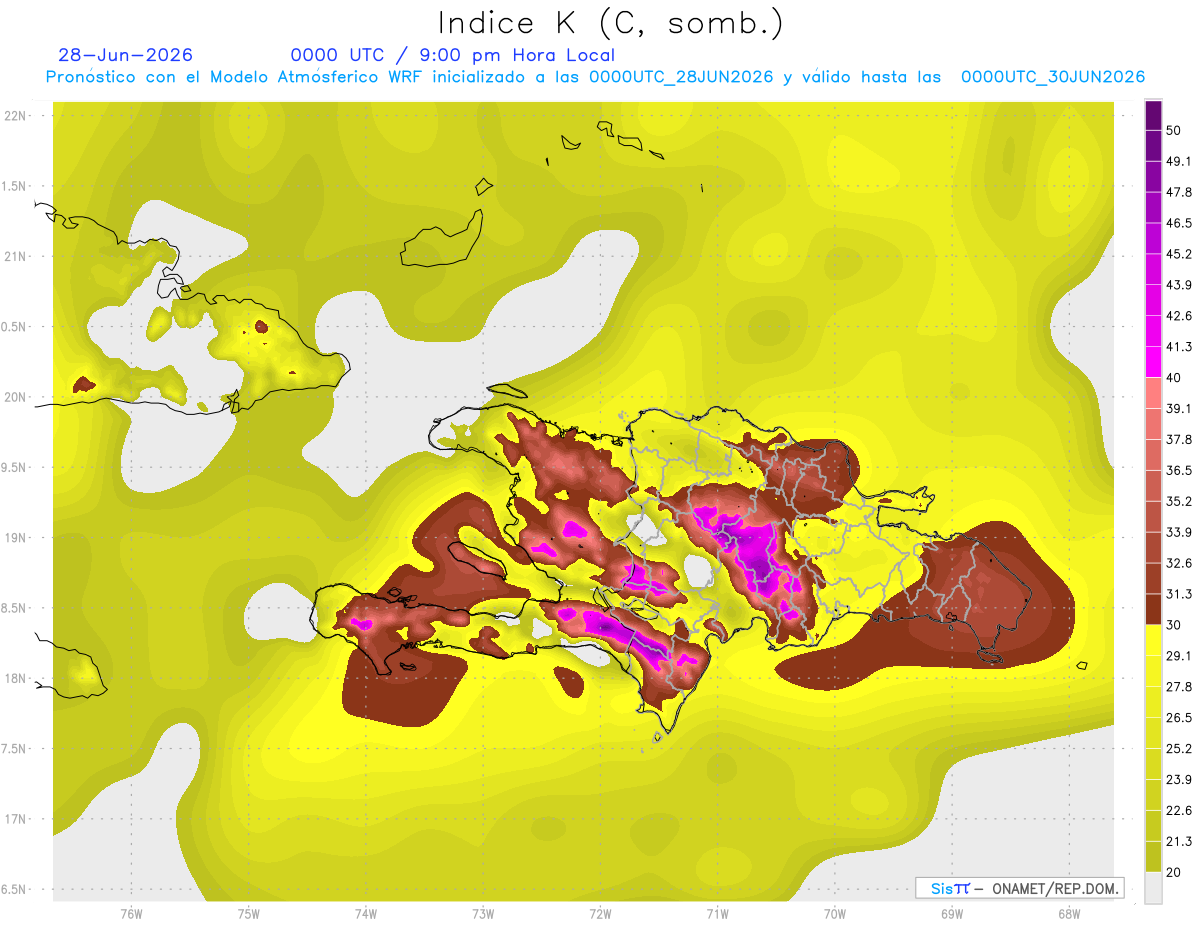
Task: Click the 'ONAMET/REP.DOM.' label
Action: pos(1055,888)
